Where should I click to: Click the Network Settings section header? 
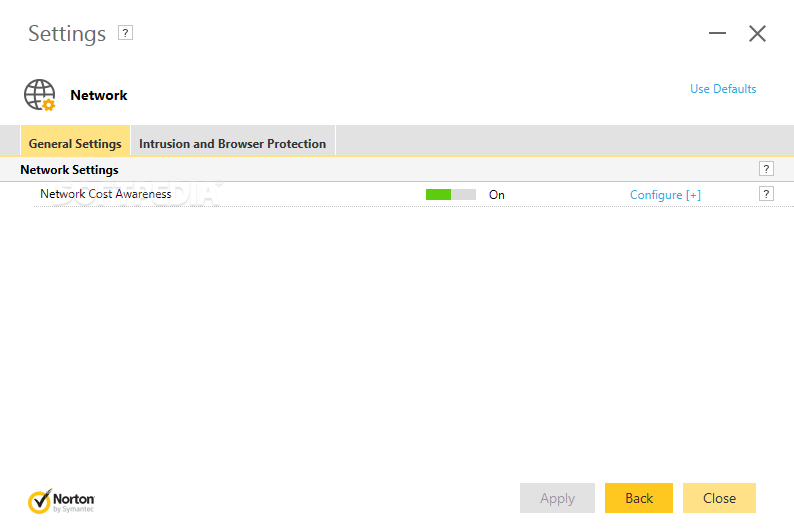click(69, 170)
